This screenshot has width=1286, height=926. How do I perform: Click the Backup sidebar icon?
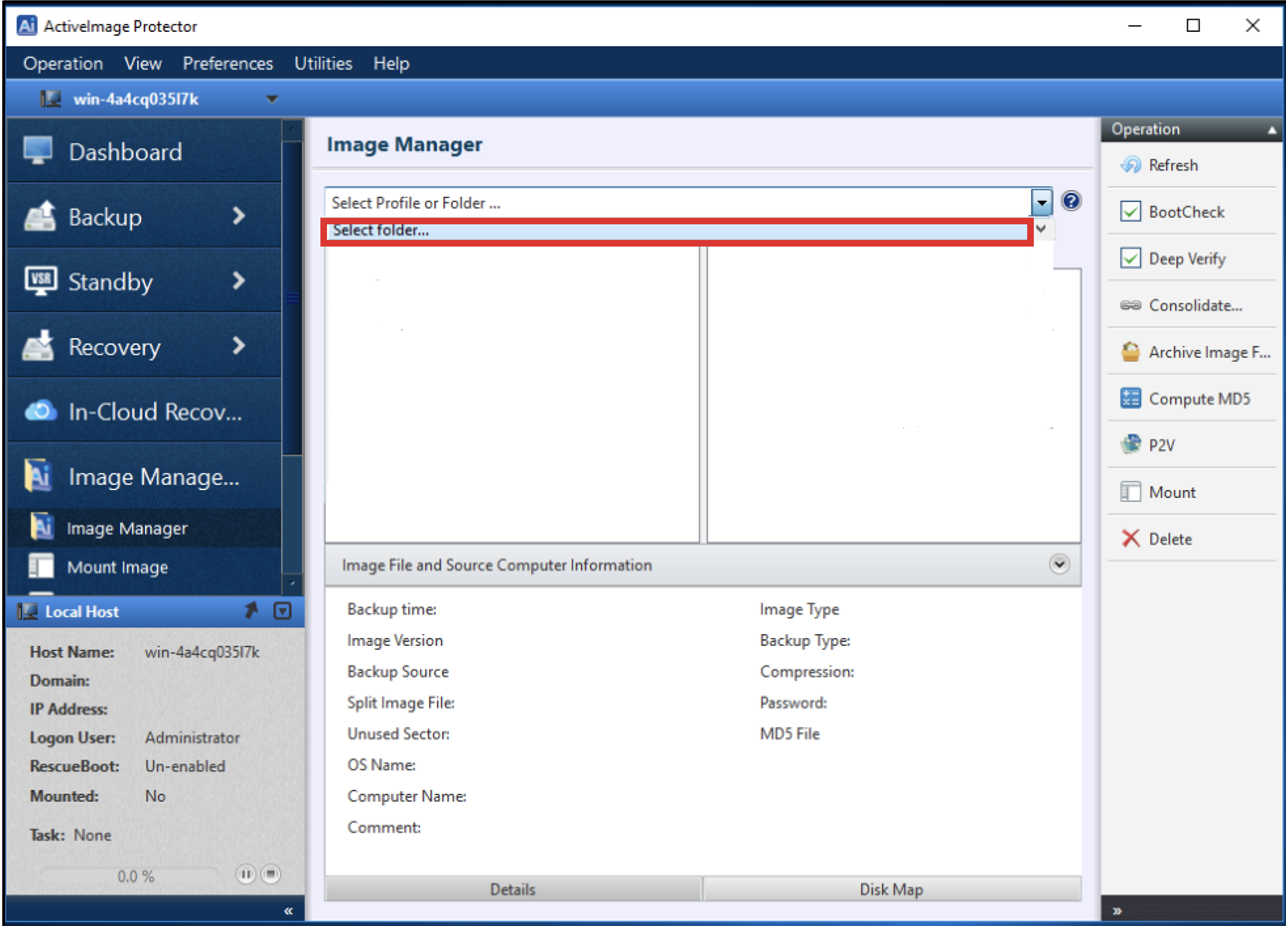tap(39, 217)
